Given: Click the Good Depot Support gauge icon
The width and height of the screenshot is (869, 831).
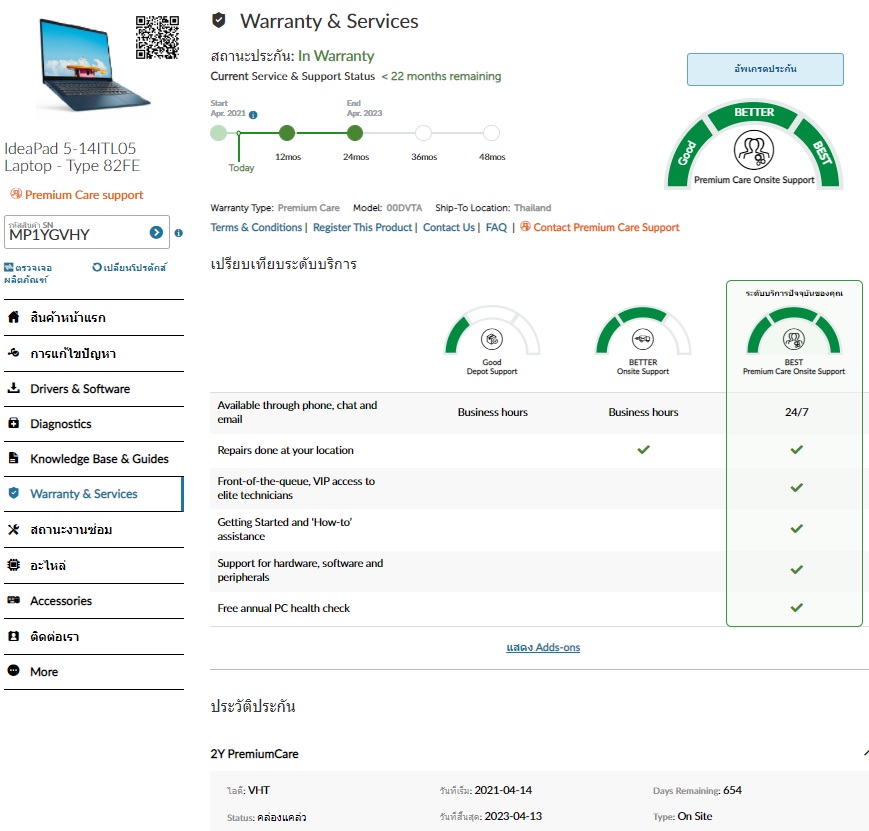Looking at the screenshot, I should tap(492, 339).
